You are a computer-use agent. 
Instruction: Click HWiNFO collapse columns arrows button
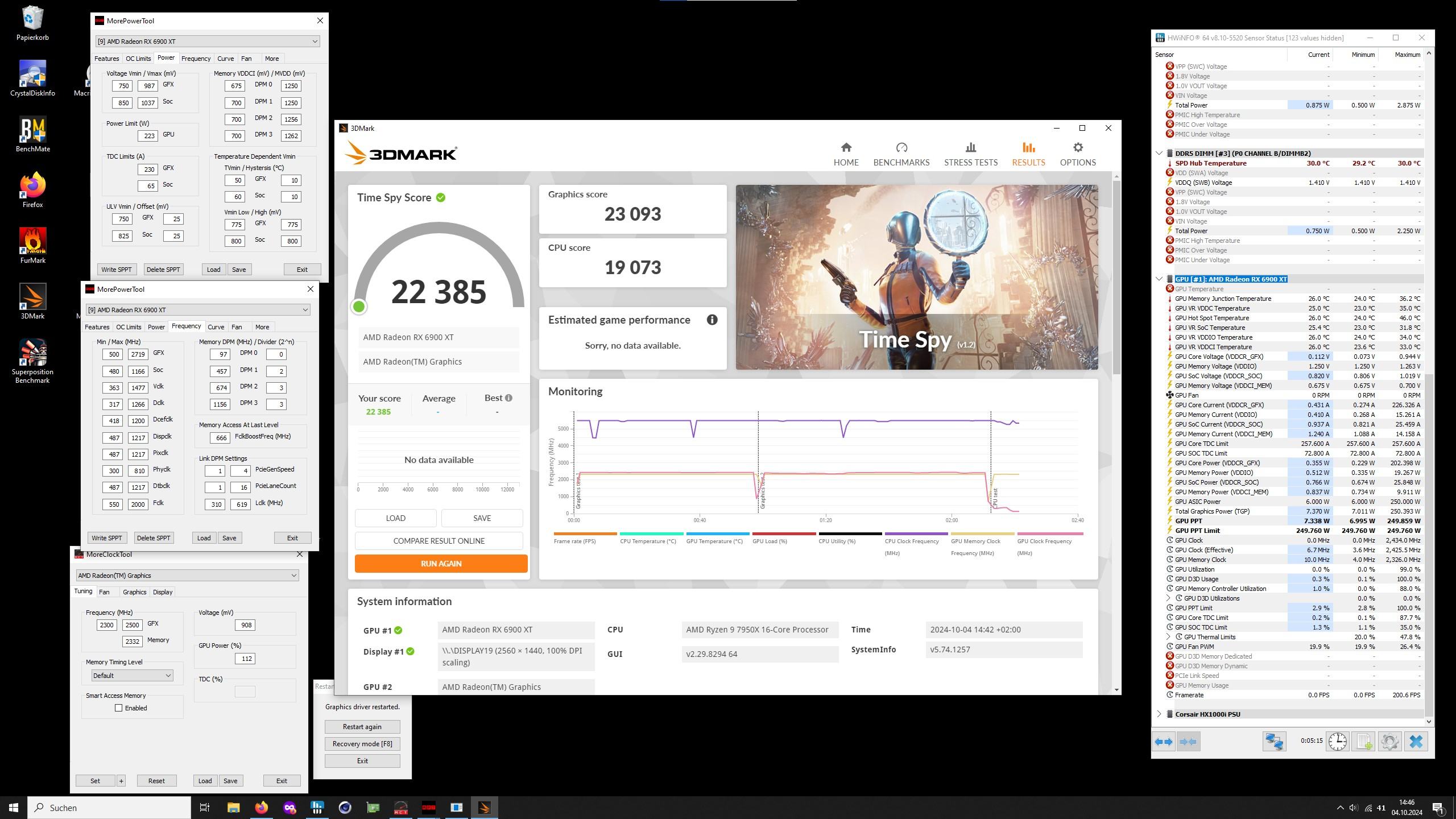click(1188, 742)
